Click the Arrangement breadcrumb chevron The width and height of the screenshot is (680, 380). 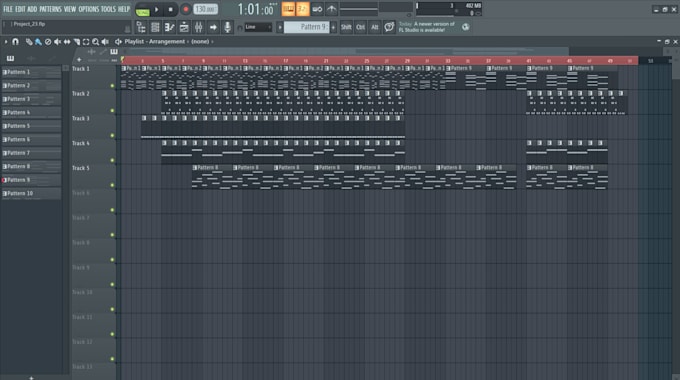188,42
